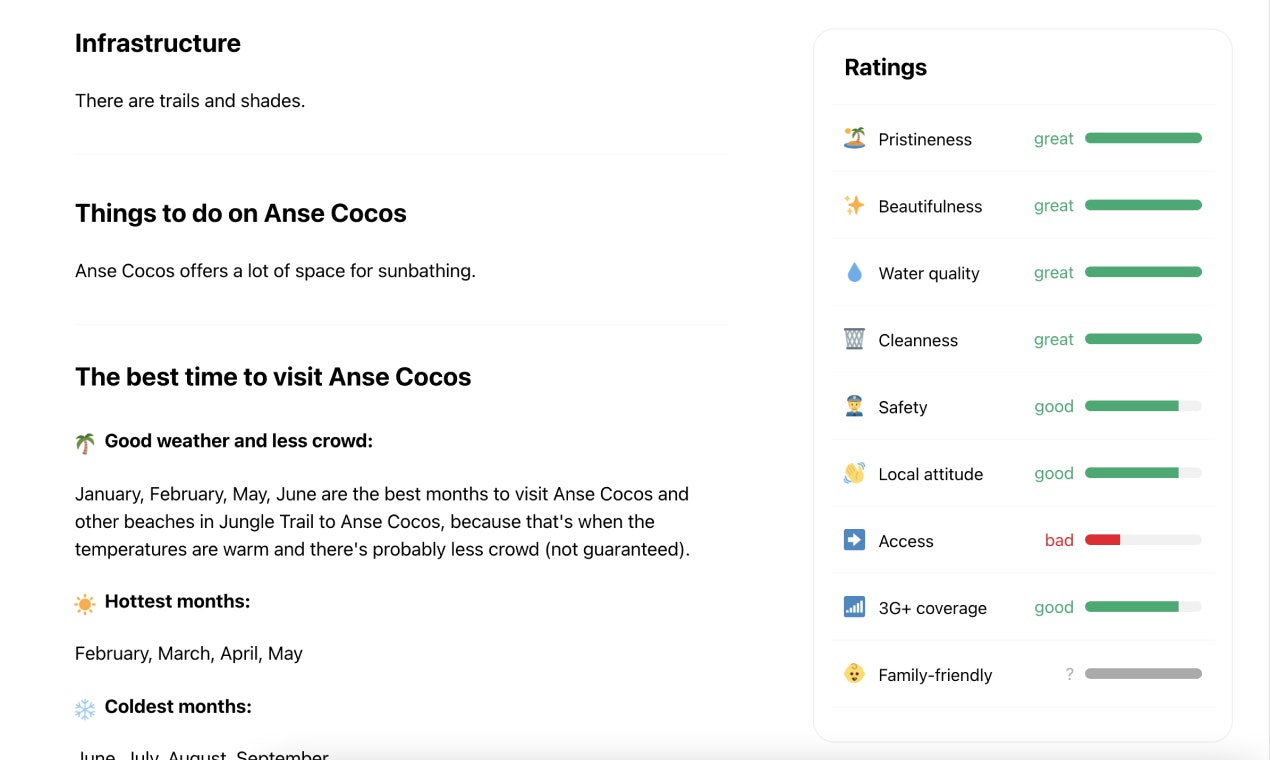
Task: Click the 'great' value for Pristineness
Action: (1054, 139)
